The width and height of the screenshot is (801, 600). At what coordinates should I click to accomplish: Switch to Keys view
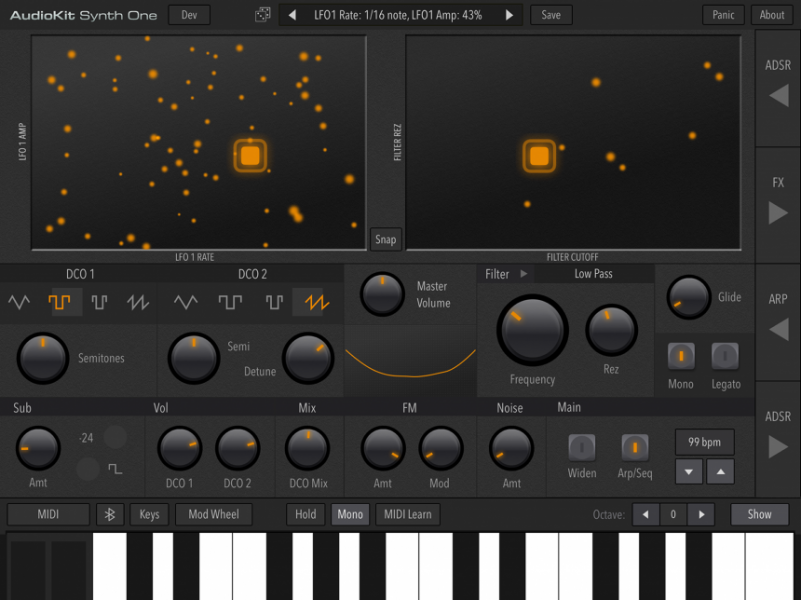tap(149, 514)
